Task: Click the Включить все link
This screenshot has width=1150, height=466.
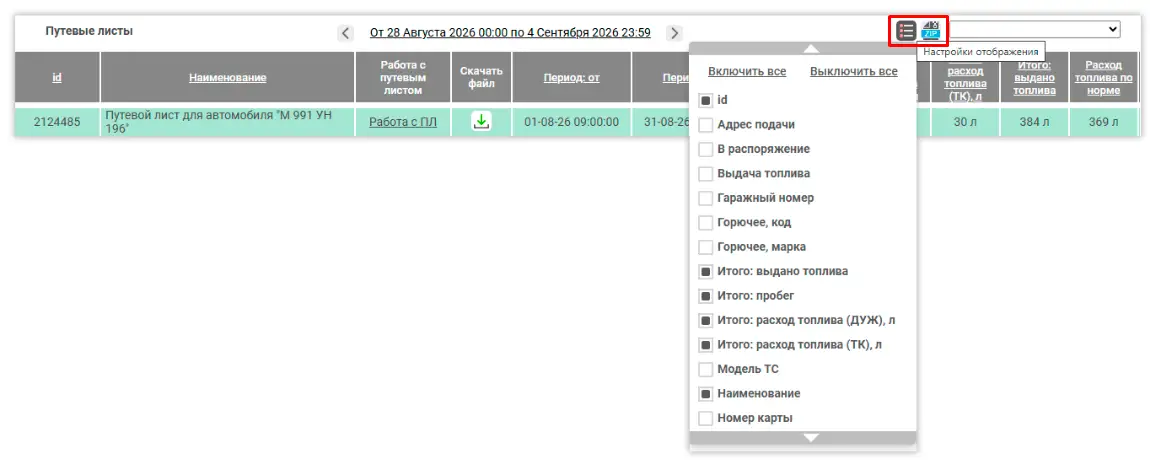Action: tap(747, 71)
